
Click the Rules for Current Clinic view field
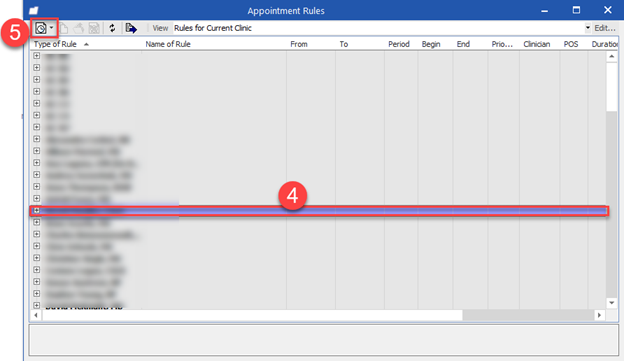point(378,28)
